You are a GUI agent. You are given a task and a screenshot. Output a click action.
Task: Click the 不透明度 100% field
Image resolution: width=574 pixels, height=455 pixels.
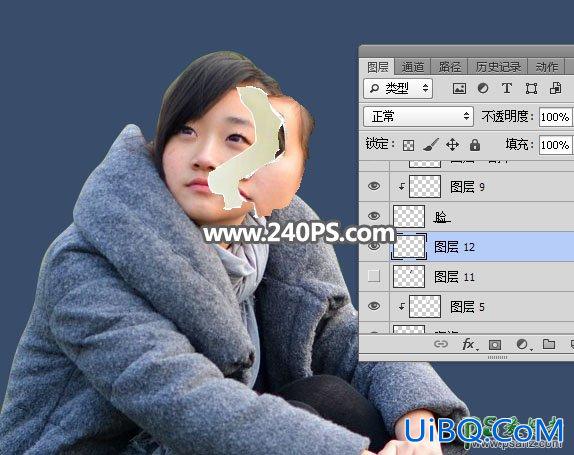pos(555,117)
